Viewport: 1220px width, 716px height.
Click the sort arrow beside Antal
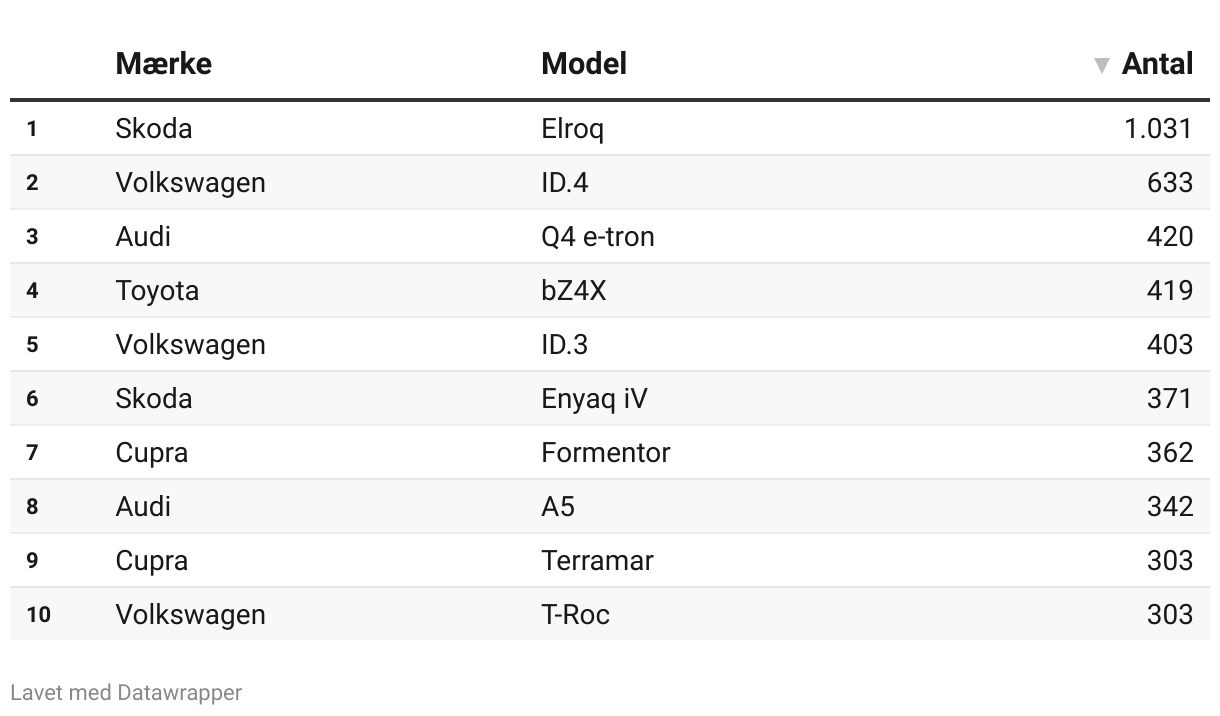point(1102,65)
